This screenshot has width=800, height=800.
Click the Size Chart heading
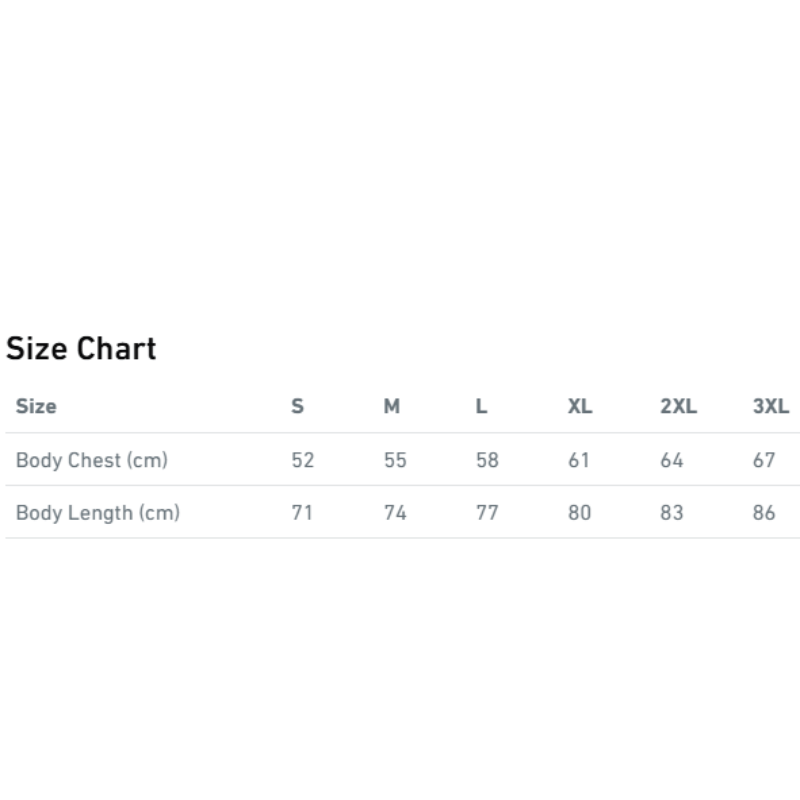click(x=81, y=349)
